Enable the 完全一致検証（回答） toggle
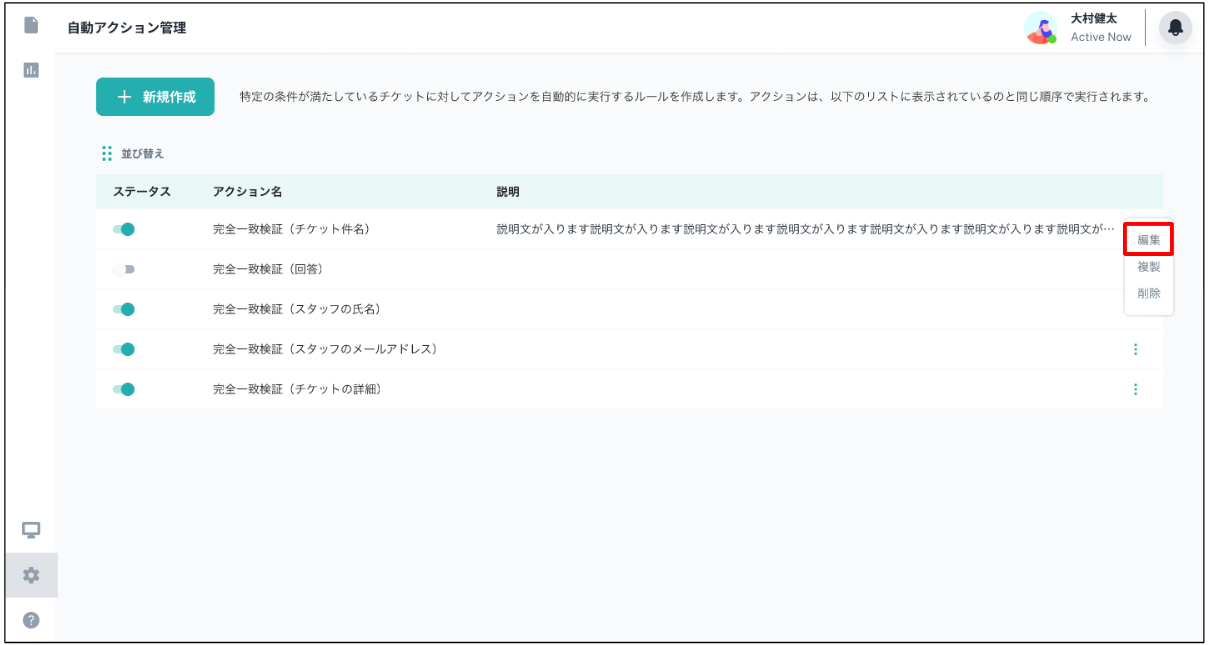Image resolution: width=1208 pixels, height=645 pixels. tap(124, 269)
